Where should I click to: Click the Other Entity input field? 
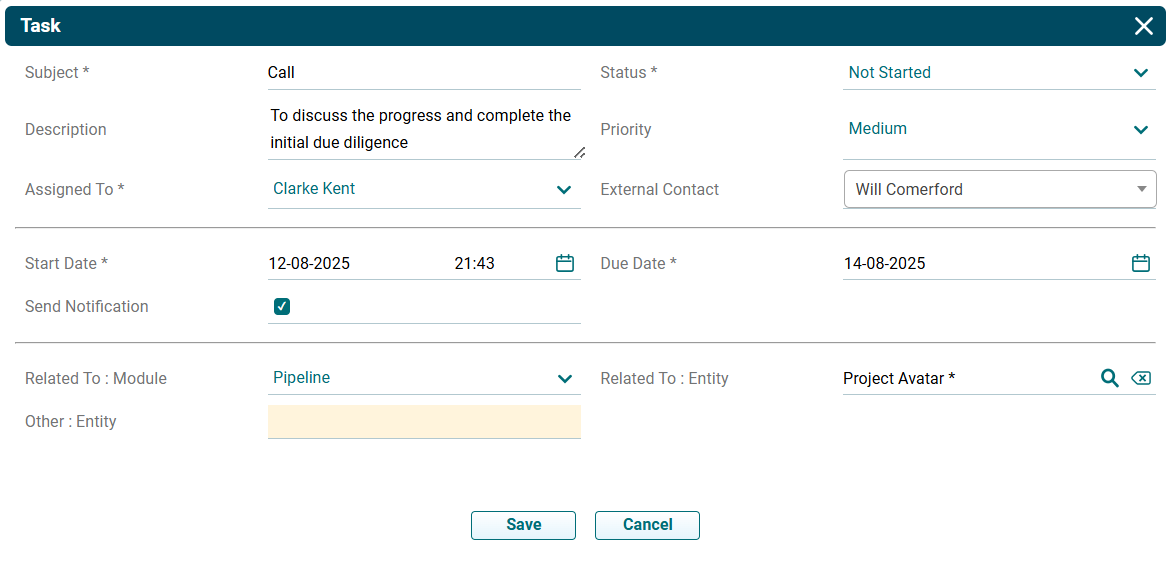(x=423, y=421)
